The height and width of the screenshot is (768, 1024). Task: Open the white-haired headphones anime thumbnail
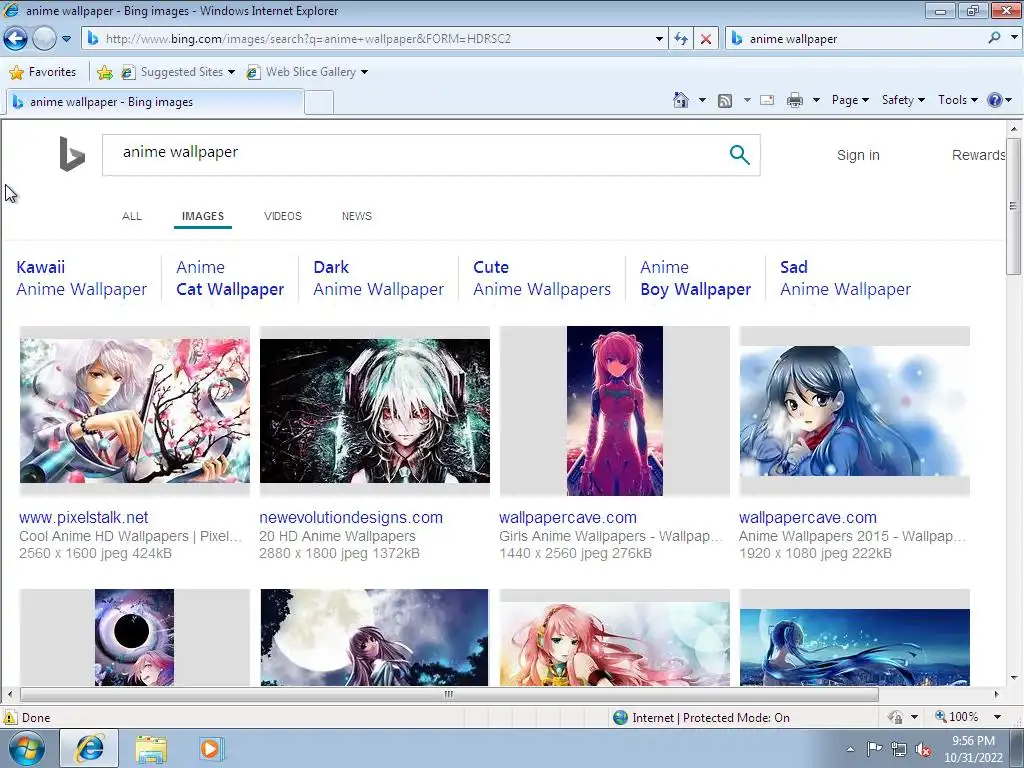click(x=375, y=411)
